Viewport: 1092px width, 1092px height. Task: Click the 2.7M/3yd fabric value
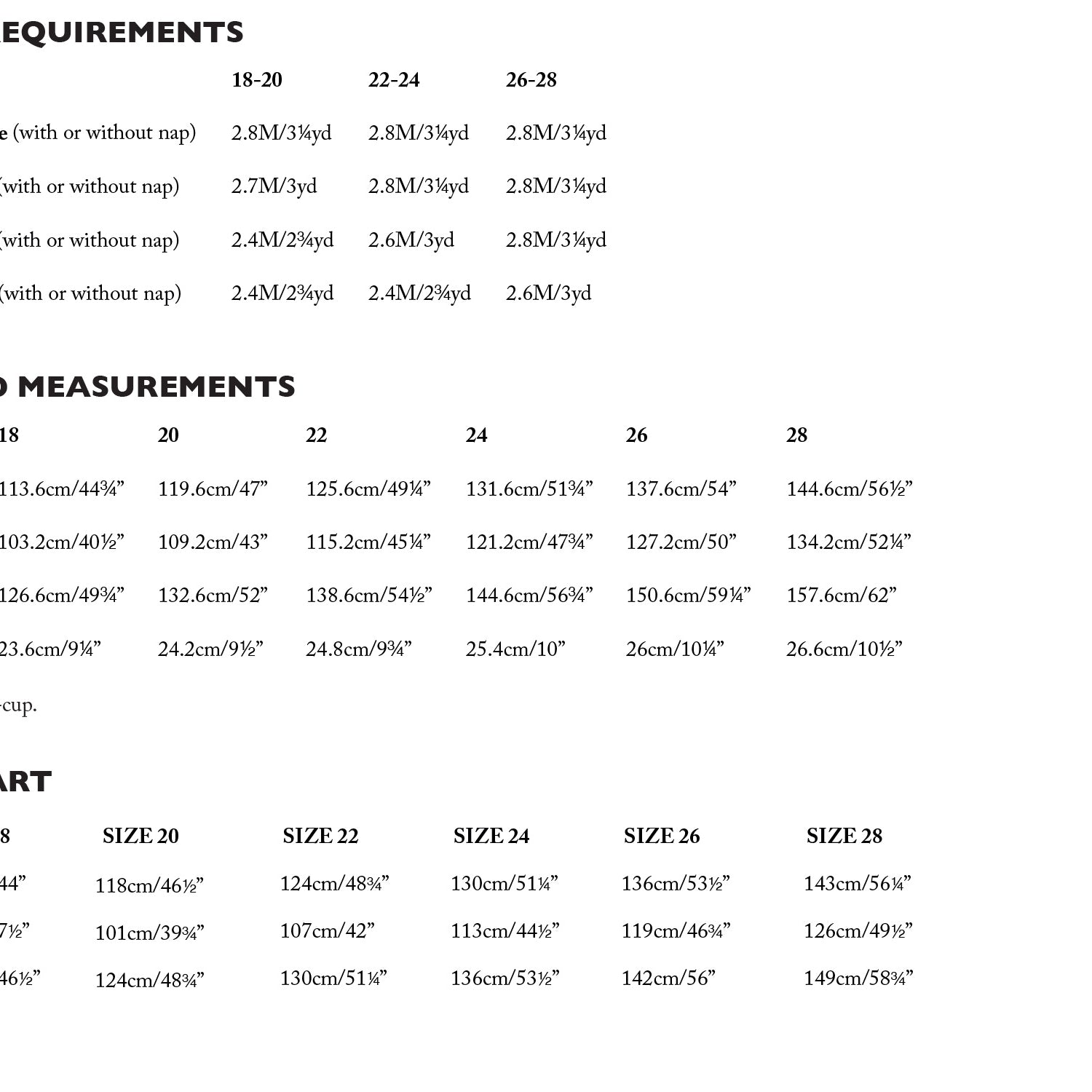[x=274, y=186]
